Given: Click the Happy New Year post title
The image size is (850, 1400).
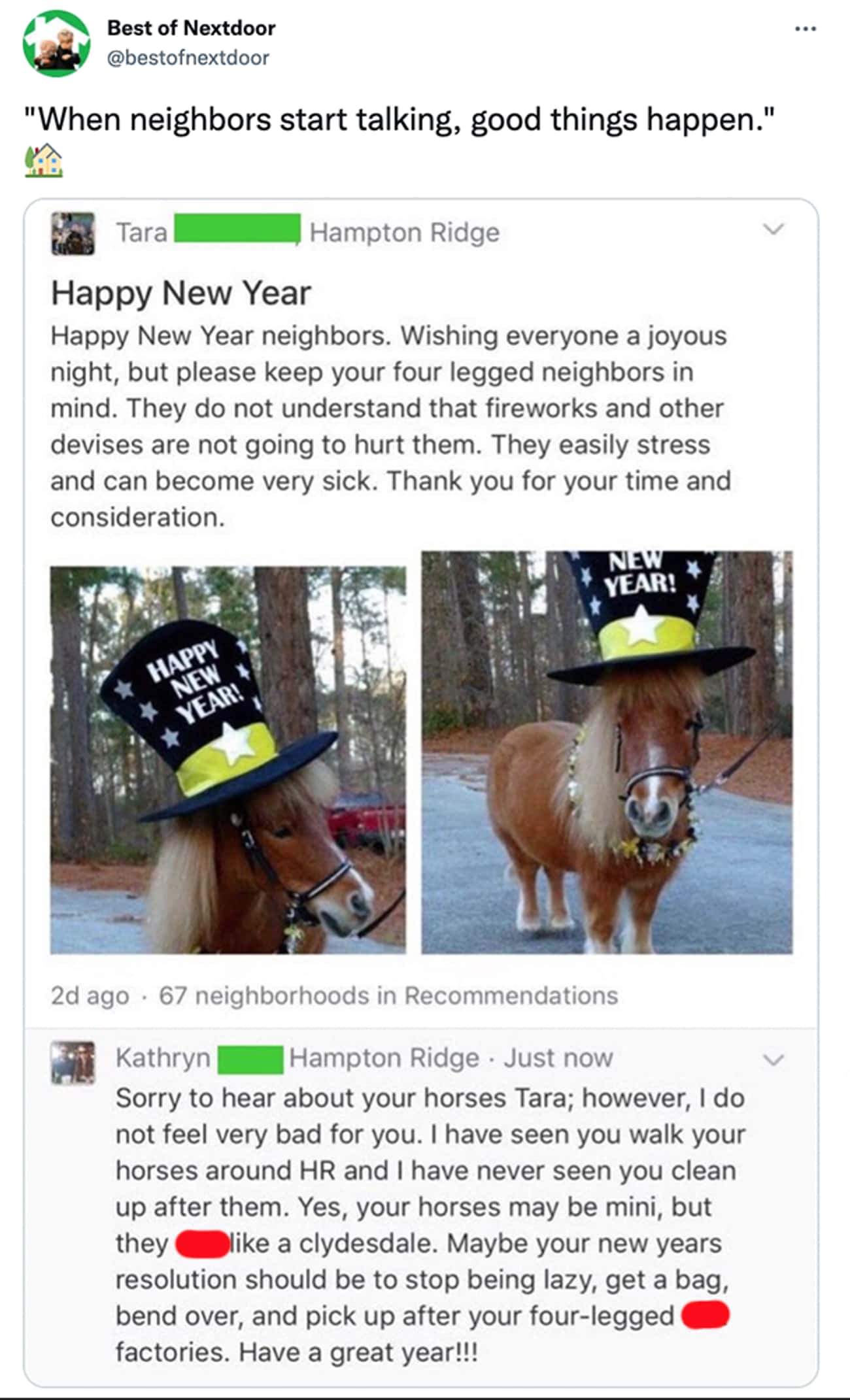Looking at the screenshot, I should coord(181,293).
